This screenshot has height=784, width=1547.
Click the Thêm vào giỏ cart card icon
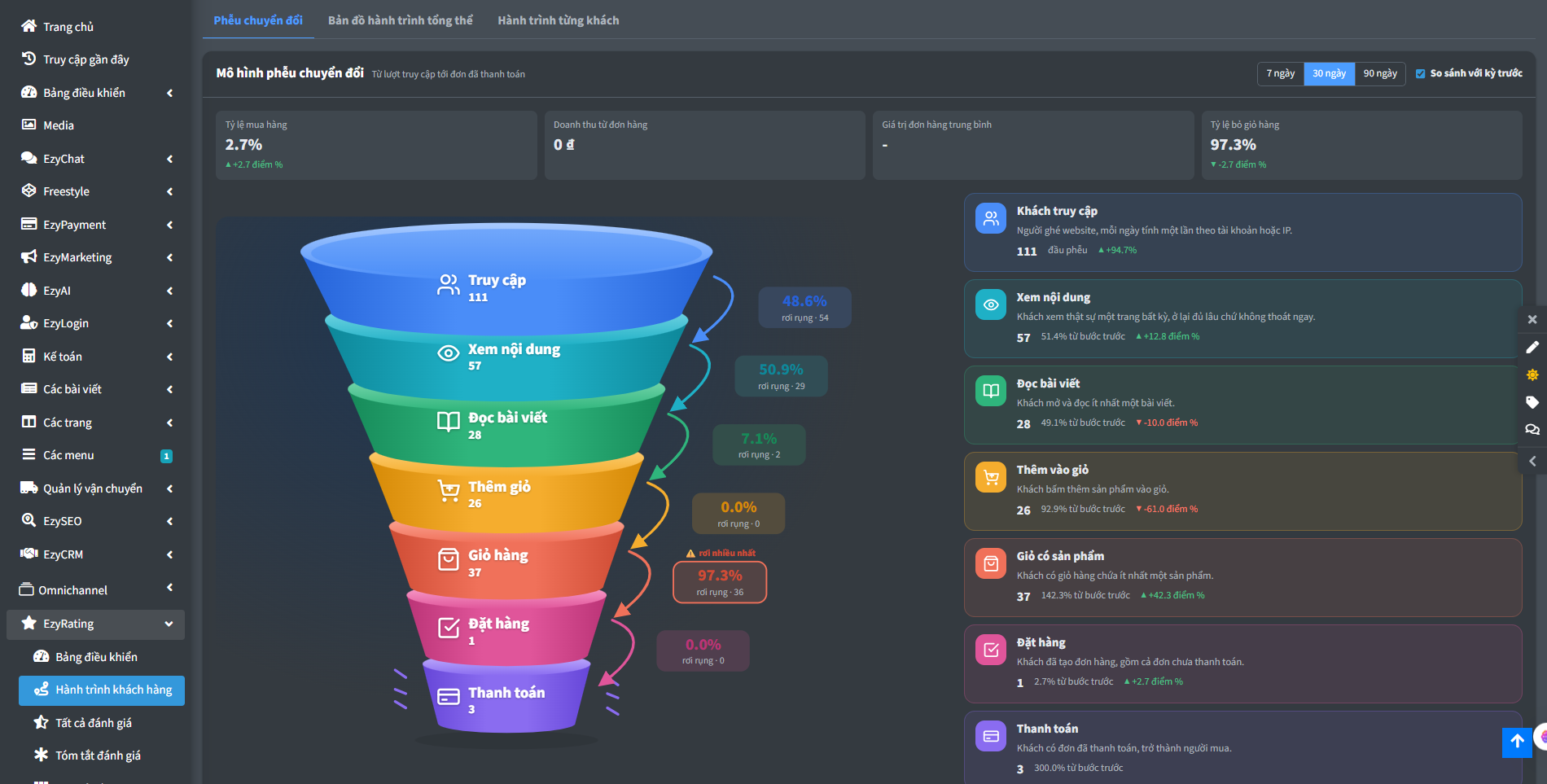[x=991, y=477]
